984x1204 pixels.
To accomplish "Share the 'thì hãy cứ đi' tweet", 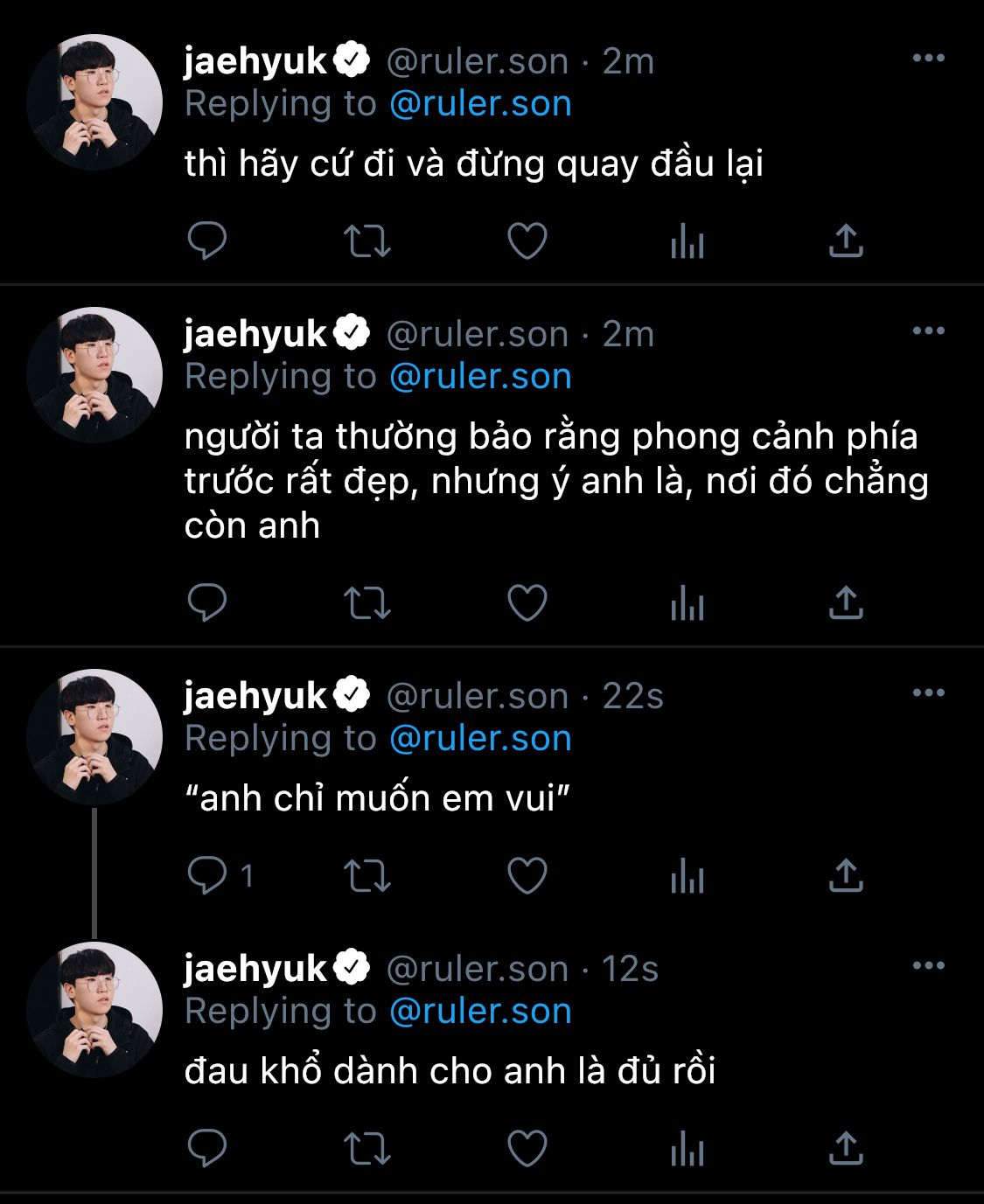I will (846, 240).
